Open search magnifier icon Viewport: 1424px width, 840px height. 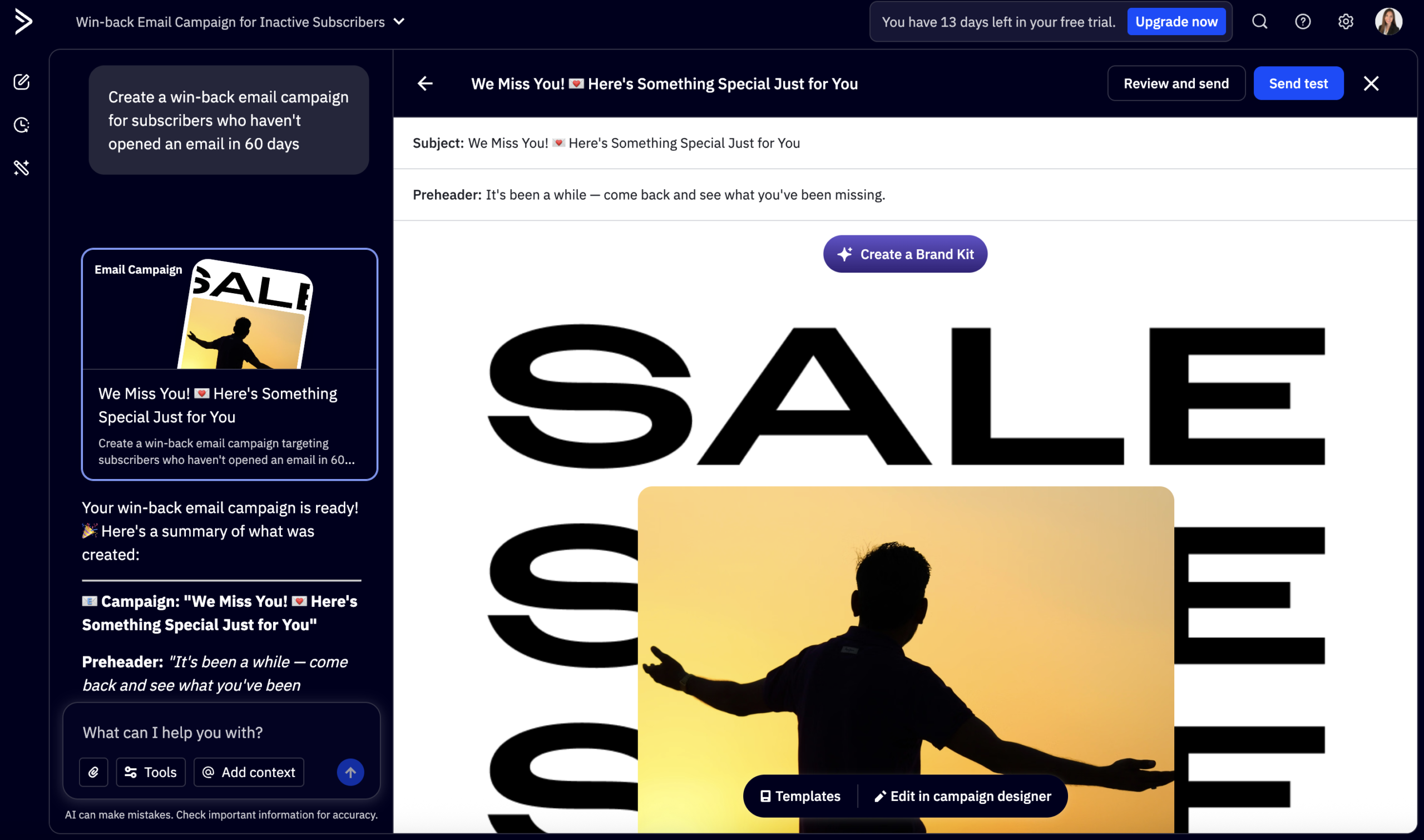[1259, 22]
